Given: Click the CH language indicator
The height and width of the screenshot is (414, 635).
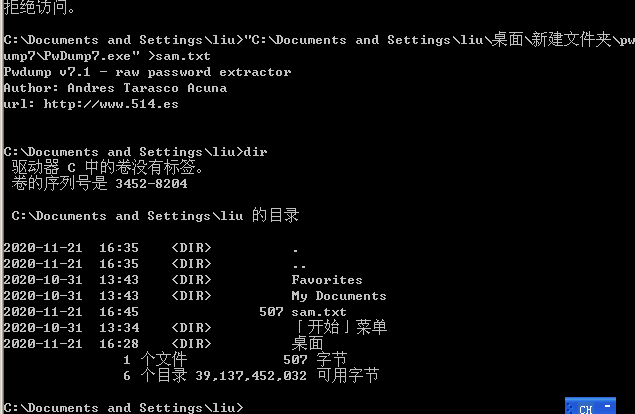Looking at the screenshot, I should coord(587,408).
